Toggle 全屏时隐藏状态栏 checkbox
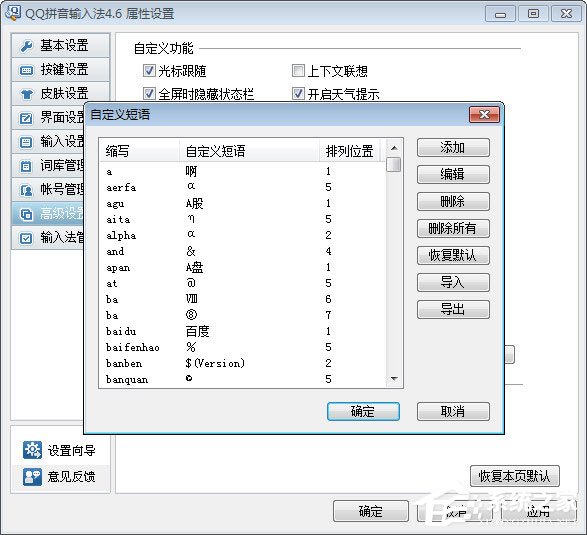This screenshot has height=535, width=587. pos(149,94)
